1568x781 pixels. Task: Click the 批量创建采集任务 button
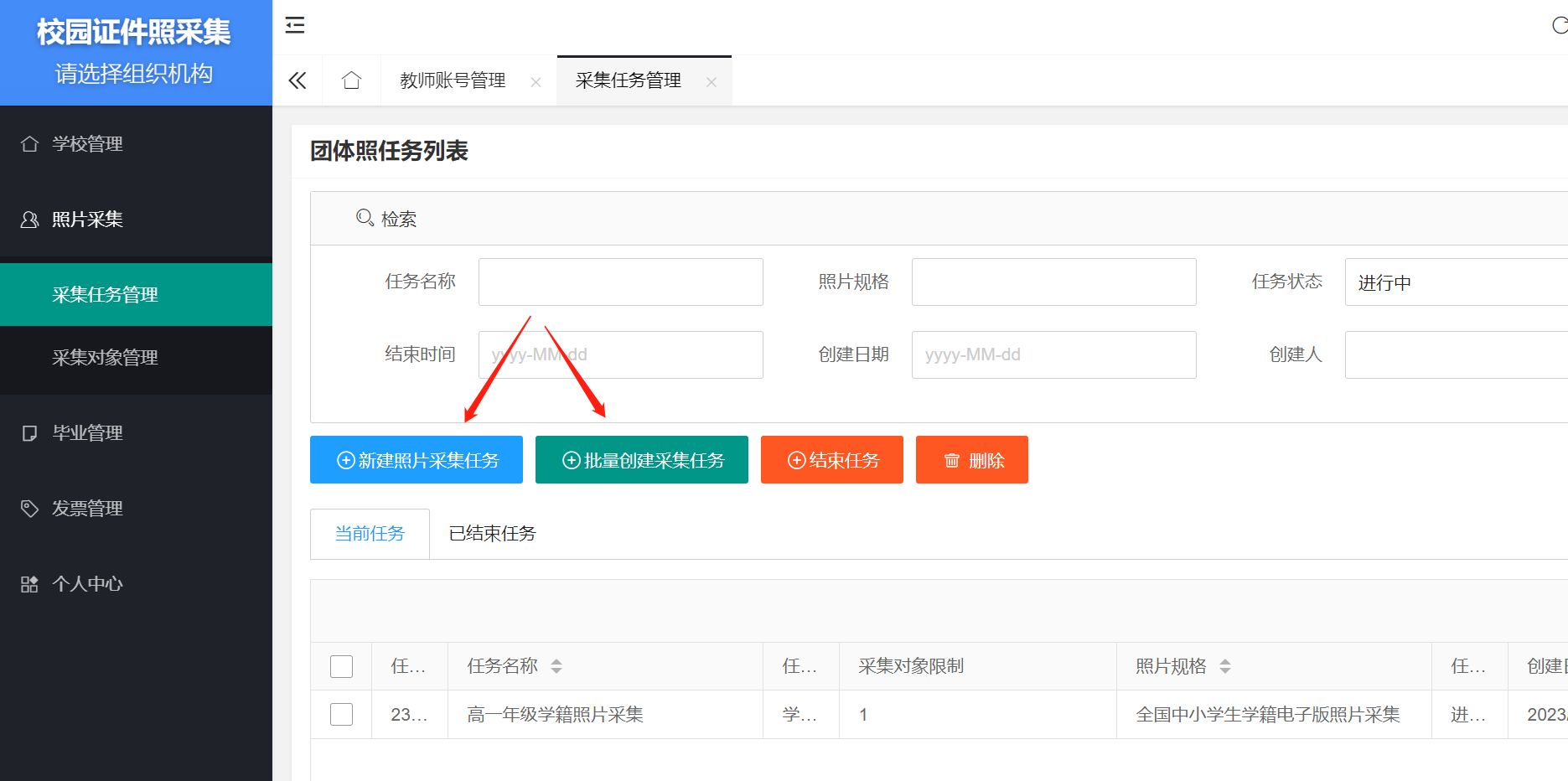[641, 459]
